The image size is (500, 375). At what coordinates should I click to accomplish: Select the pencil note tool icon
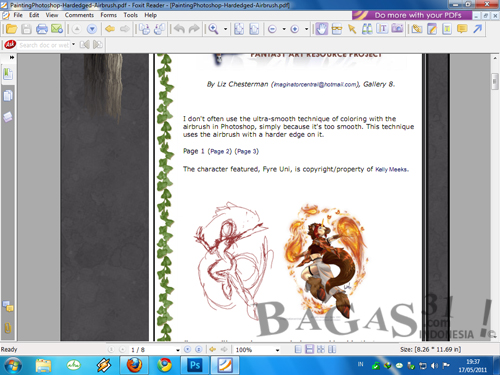[432, 29]
